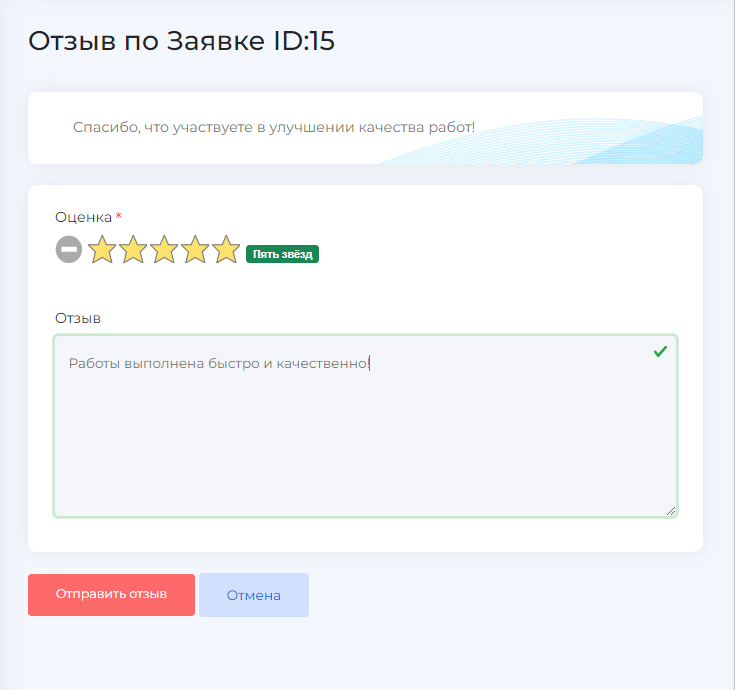This screenshot has height=690, width=735.
Task: Pick the fifth star for the top rating
Action: (x=227, y=250)
